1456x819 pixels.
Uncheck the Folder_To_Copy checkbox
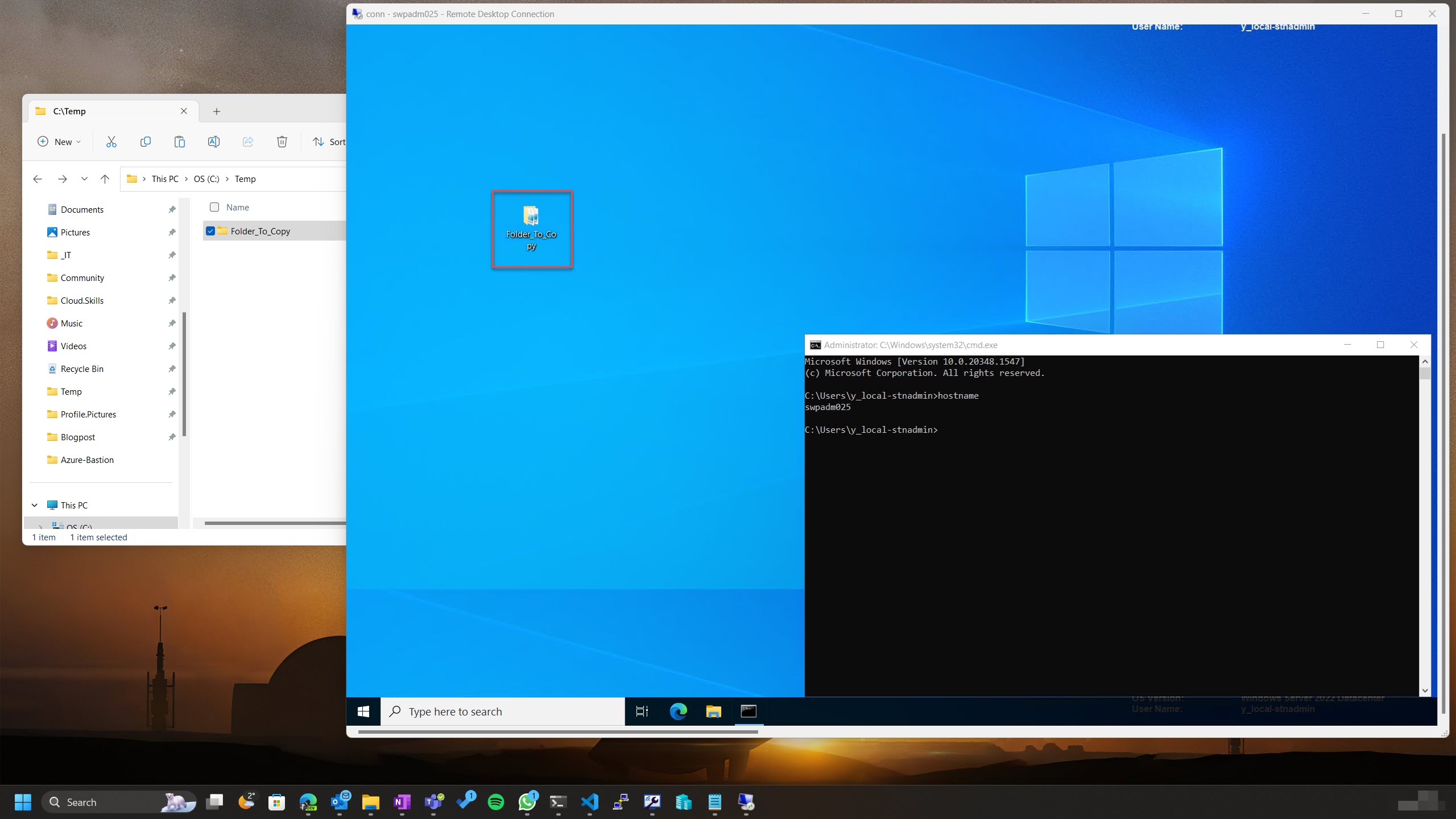pos(210,231)
